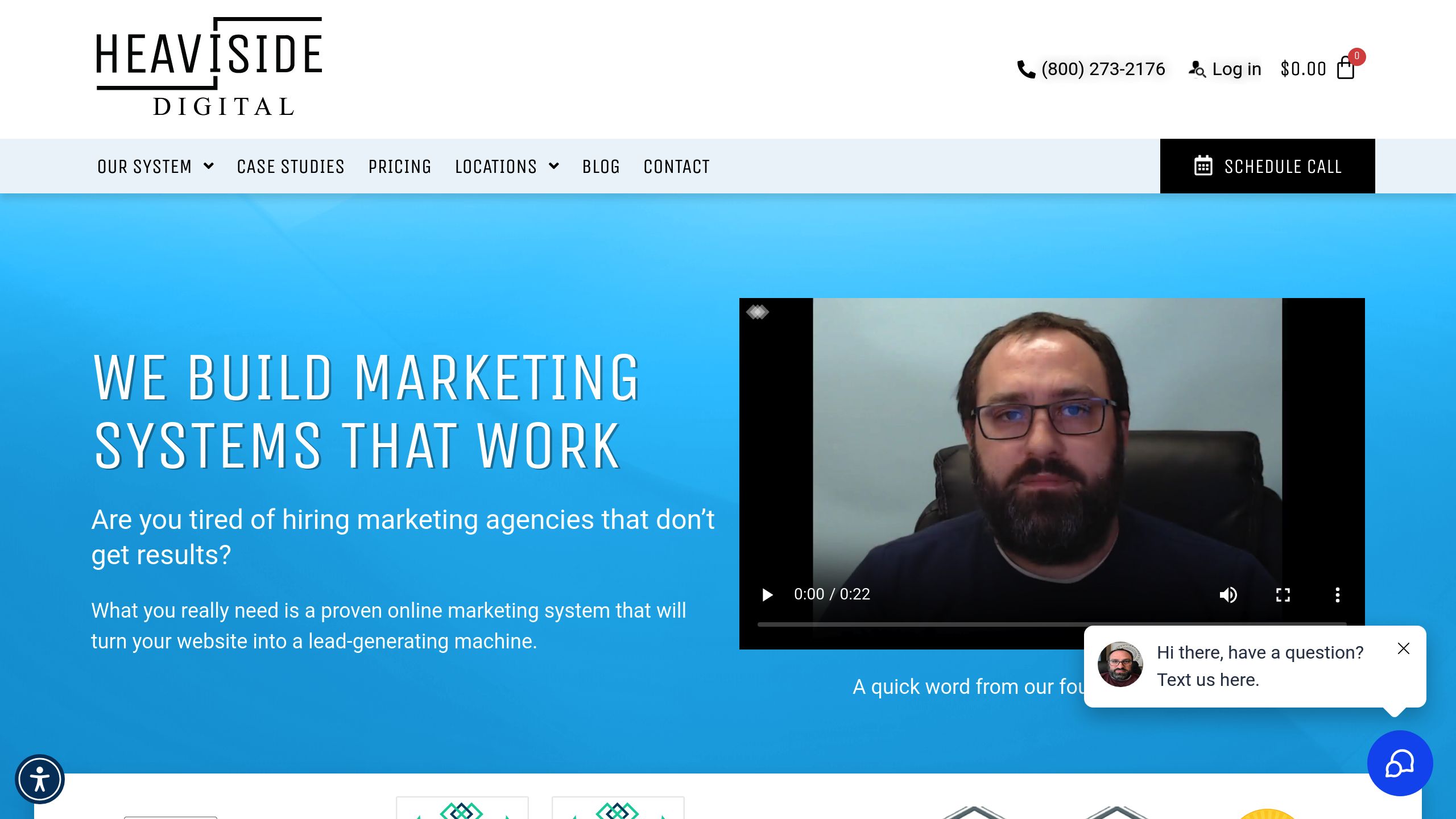Click the Heaviside Digital logo
1456x819 pixels.
[x=209, y=67]
